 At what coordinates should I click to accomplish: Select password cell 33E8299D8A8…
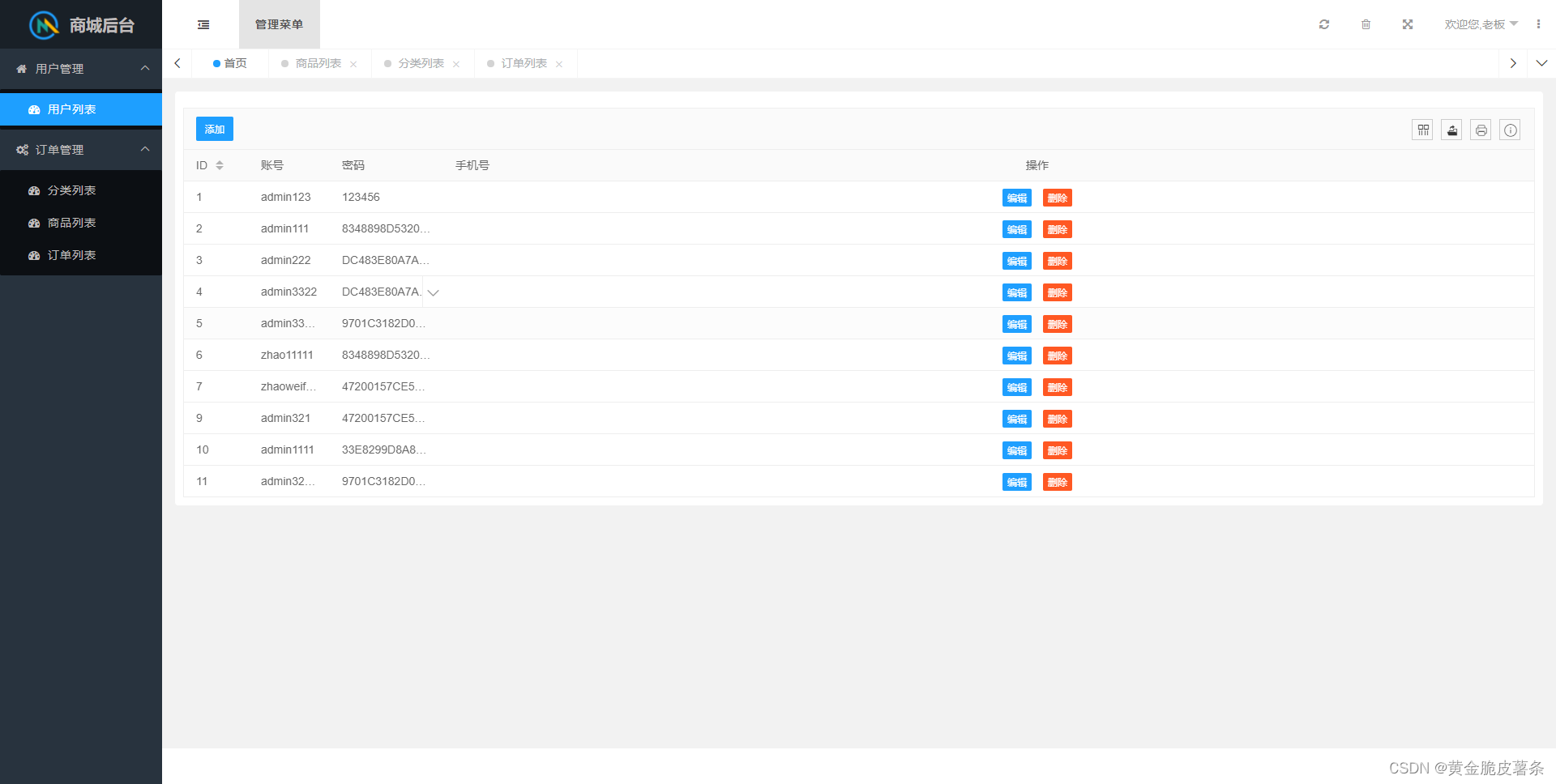384,450
